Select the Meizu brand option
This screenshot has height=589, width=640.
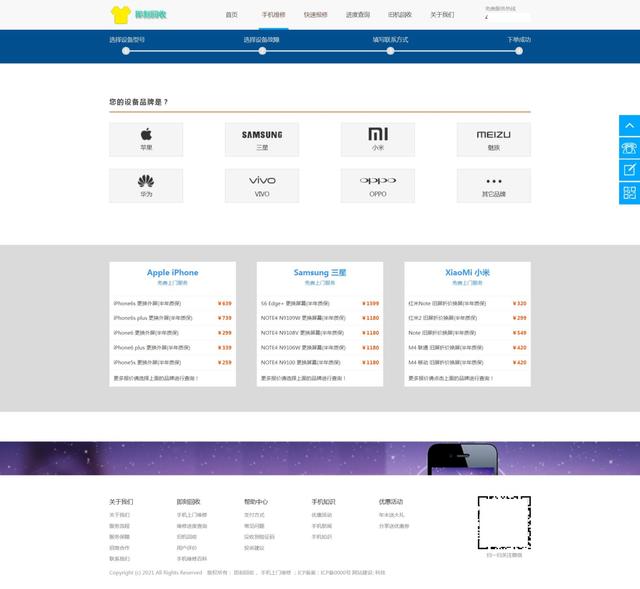coord(493,134)
